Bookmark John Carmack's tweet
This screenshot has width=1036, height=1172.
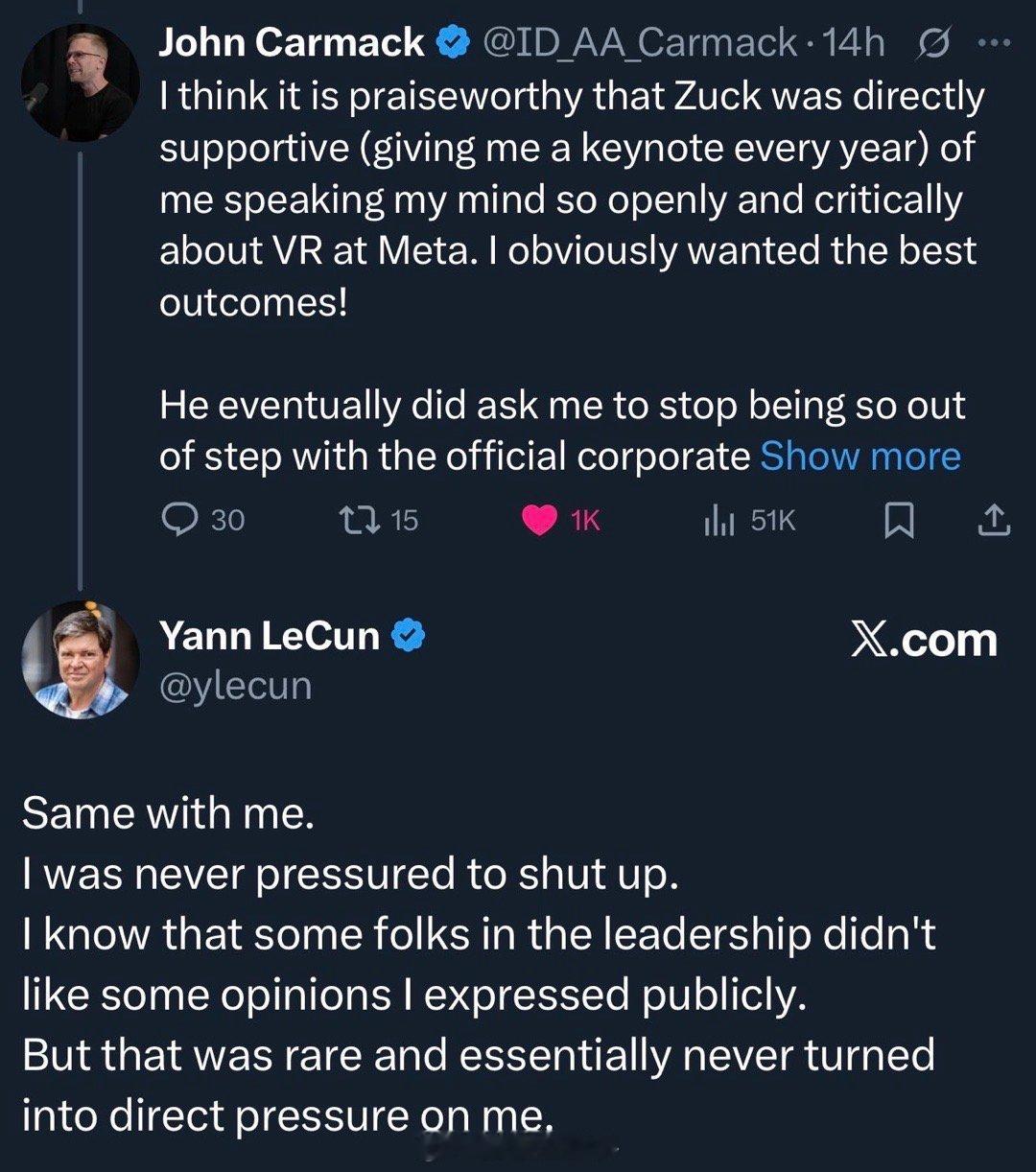point(898,520)
